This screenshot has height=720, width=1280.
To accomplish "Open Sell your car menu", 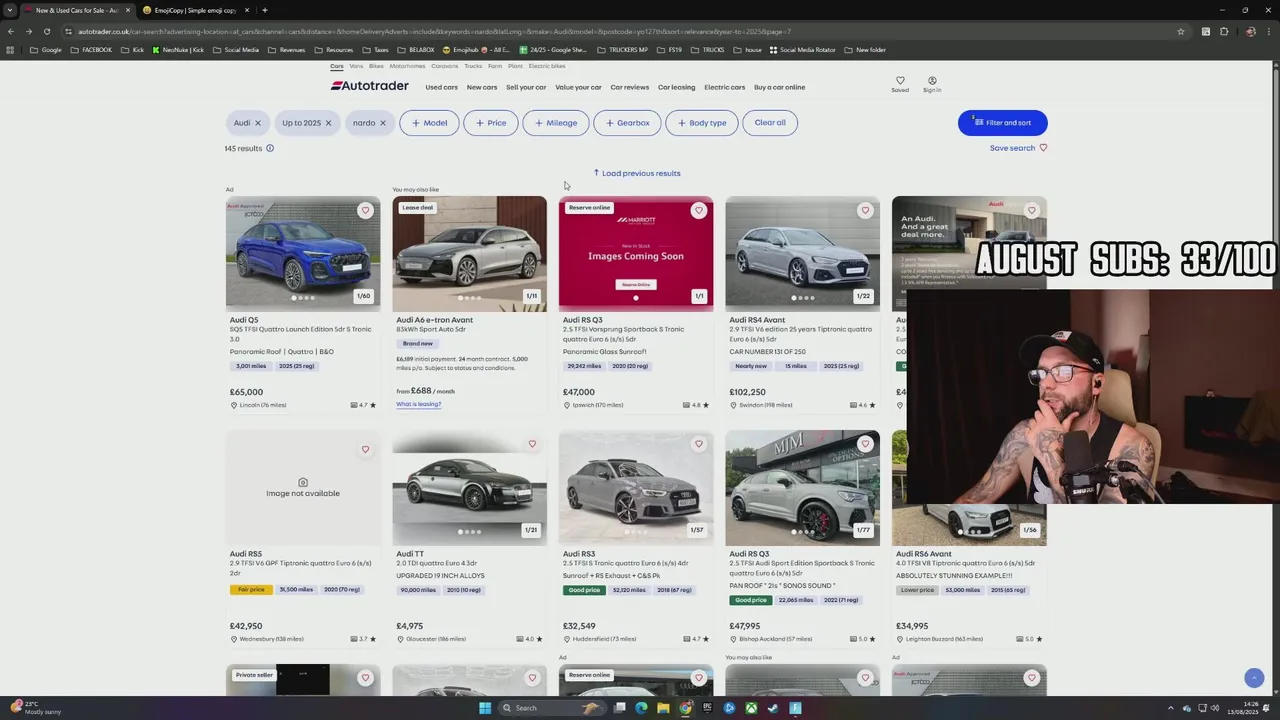I will point(526,87).
